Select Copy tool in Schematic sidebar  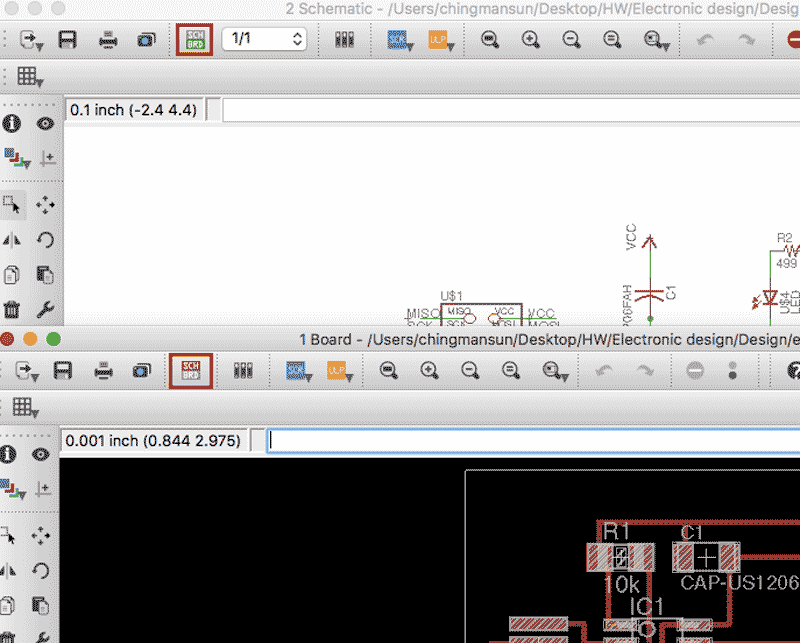12,275
